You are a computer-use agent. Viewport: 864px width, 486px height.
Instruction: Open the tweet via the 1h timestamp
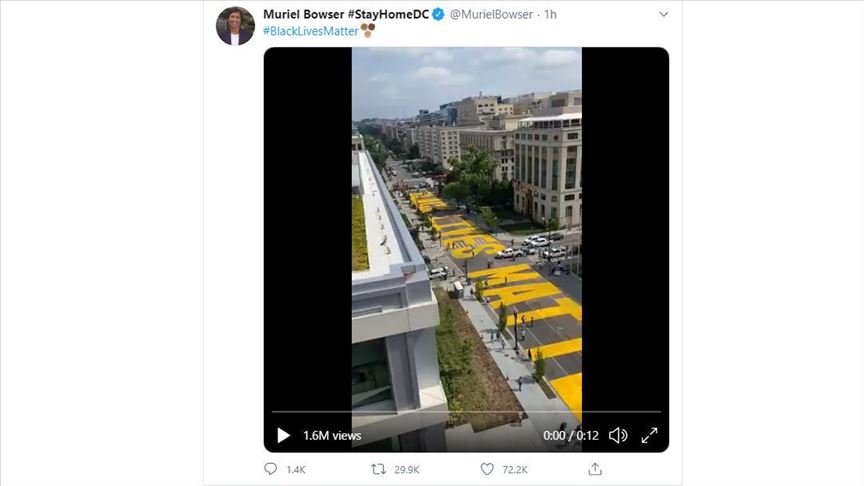(x=551, y=14)
